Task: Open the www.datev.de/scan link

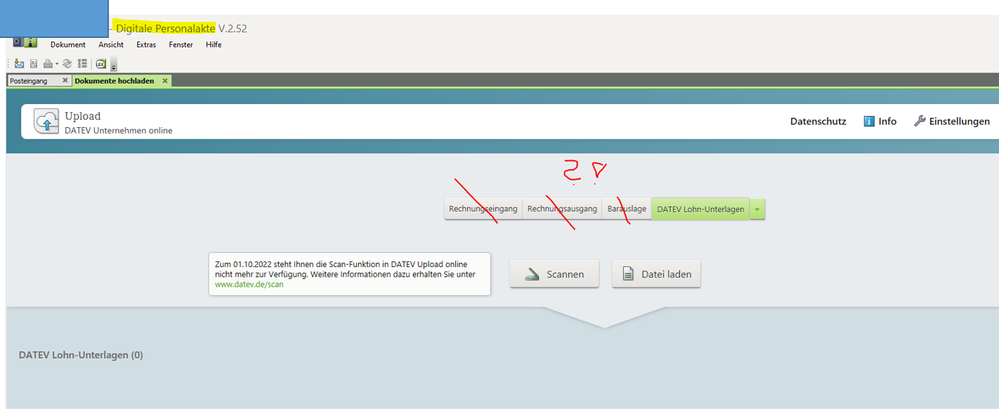Action: click(x=249, y=285)
